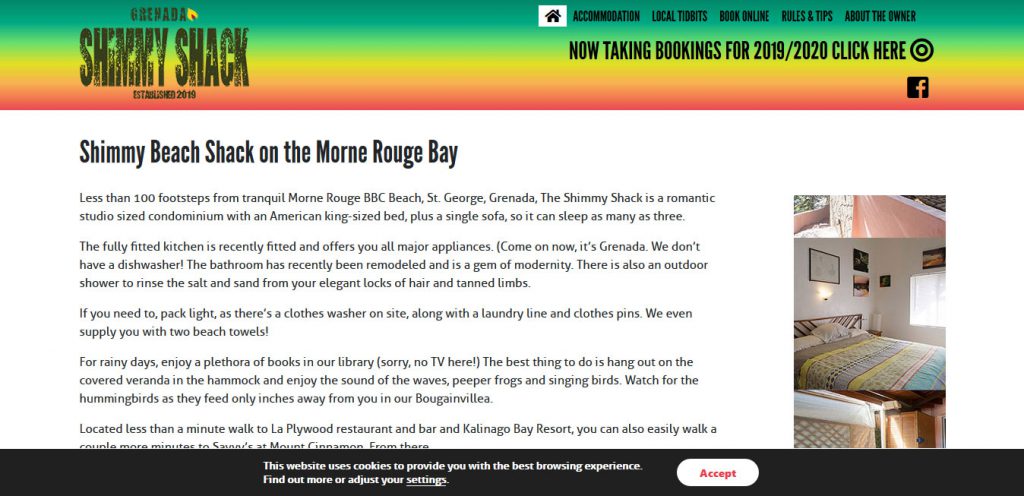Viewport: 1024px width, 496px height.
Task: Click 'Established 2019' text under logo
Action: tap(165, 95)
